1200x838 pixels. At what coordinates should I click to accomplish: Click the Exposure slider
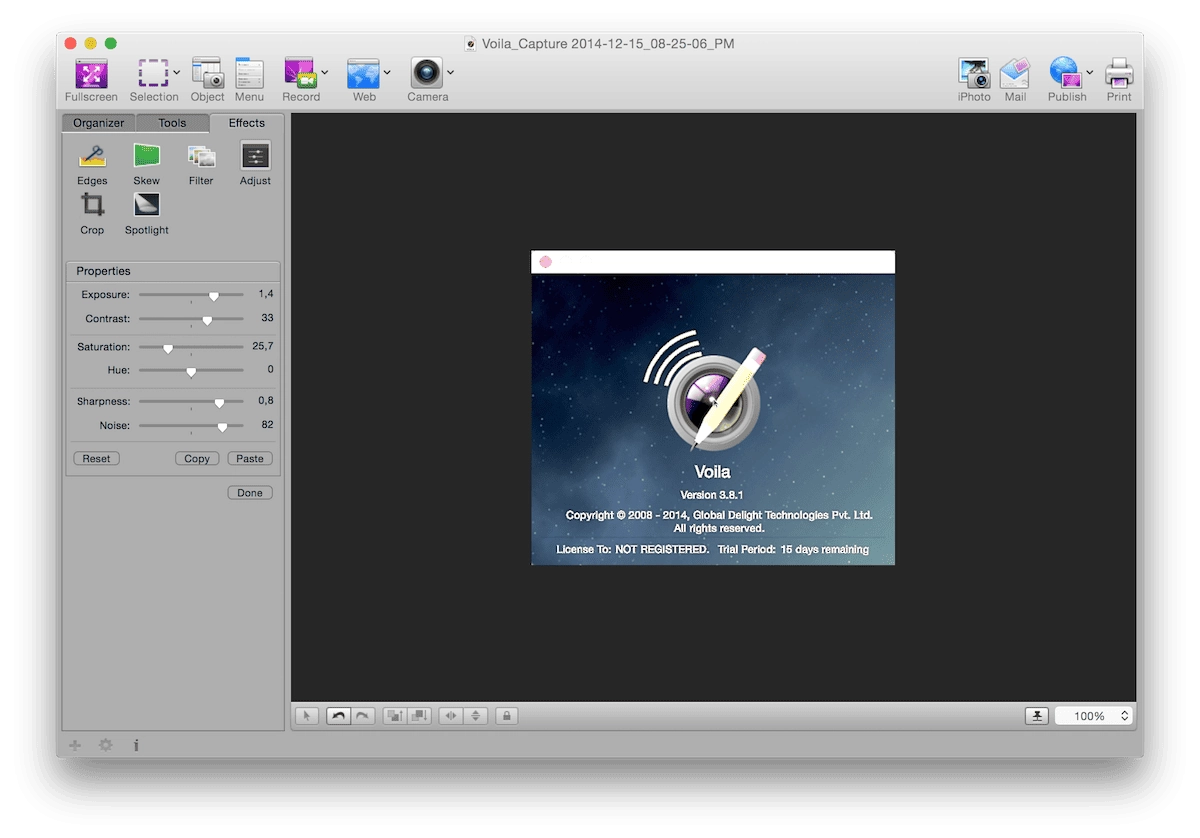coord(191,295)
